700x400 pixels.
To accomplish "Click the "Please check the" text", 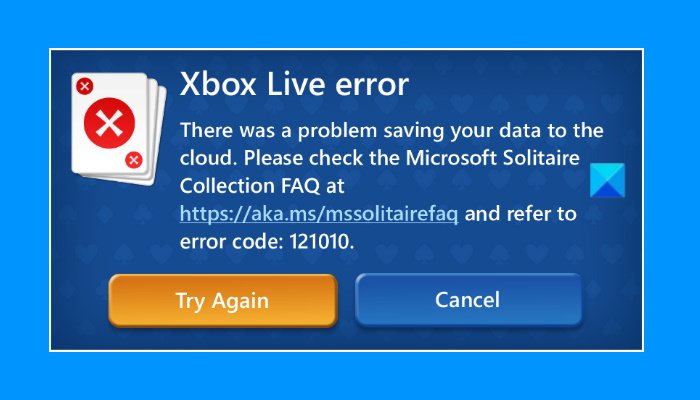I will tap(321, 158).
